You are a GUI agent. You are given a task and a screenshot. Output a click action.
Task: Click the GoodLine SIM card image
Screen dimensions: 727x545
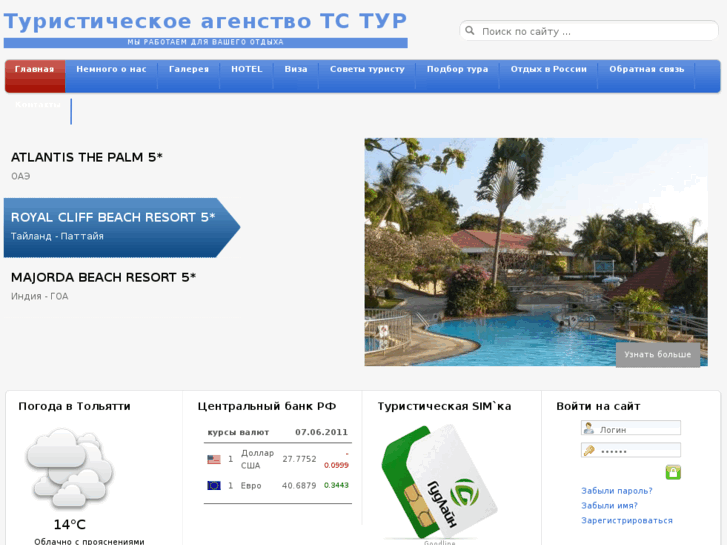tap(439, 482)
